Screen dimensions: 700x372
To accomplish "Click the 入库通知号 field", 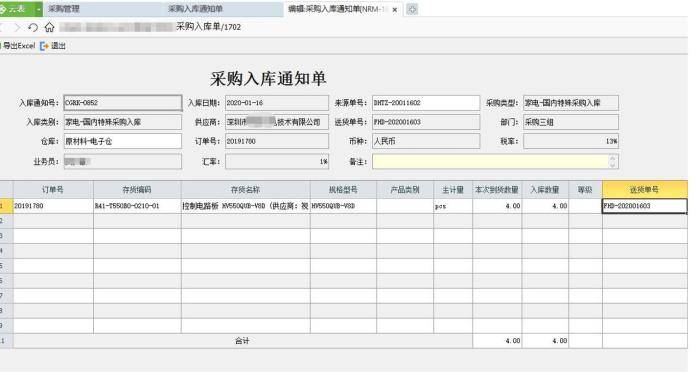I will tap(123, 103).
